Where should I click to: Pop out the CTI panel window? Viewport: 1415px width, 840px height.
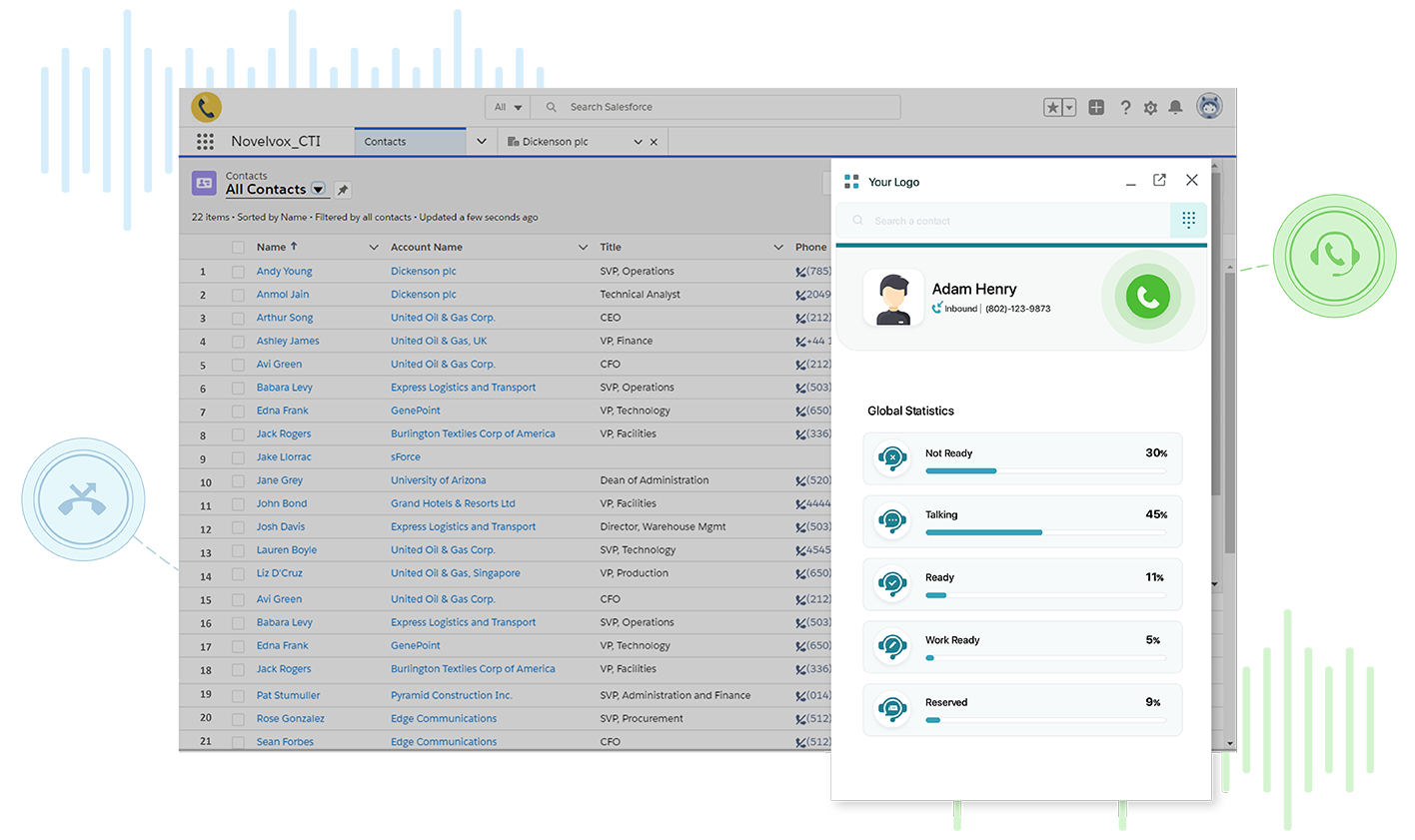click(x=1159, y=180)
